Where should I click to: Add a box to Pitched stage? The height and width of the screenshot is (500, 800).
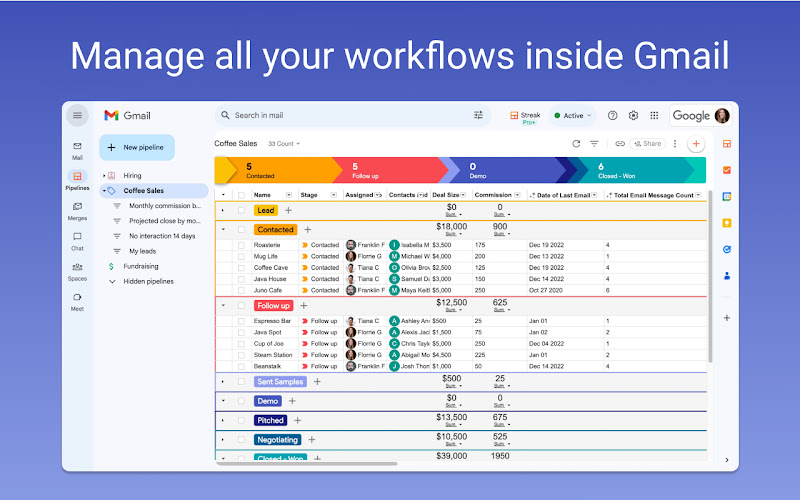pyautogui.click(x=297, y=420)
